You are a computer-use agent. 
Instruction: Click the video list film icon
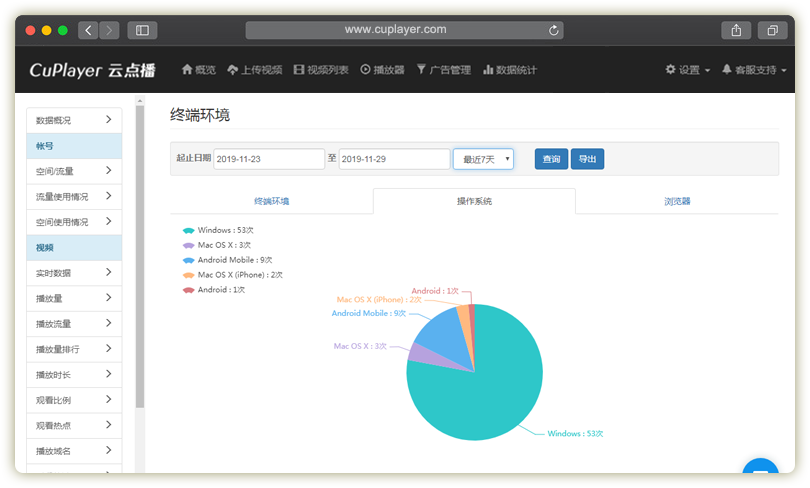pos(299,70)
